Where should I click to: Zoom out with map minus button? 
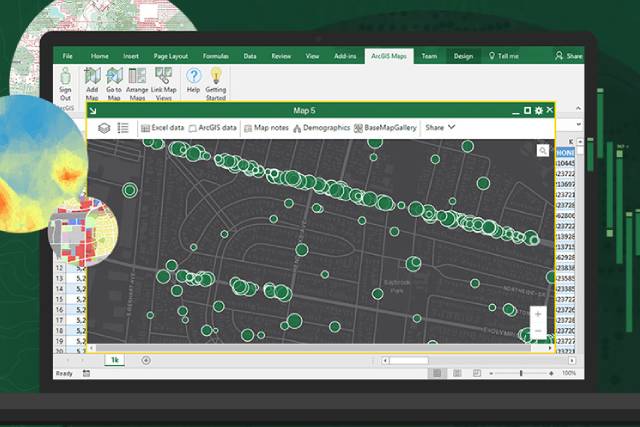point(538,330)
